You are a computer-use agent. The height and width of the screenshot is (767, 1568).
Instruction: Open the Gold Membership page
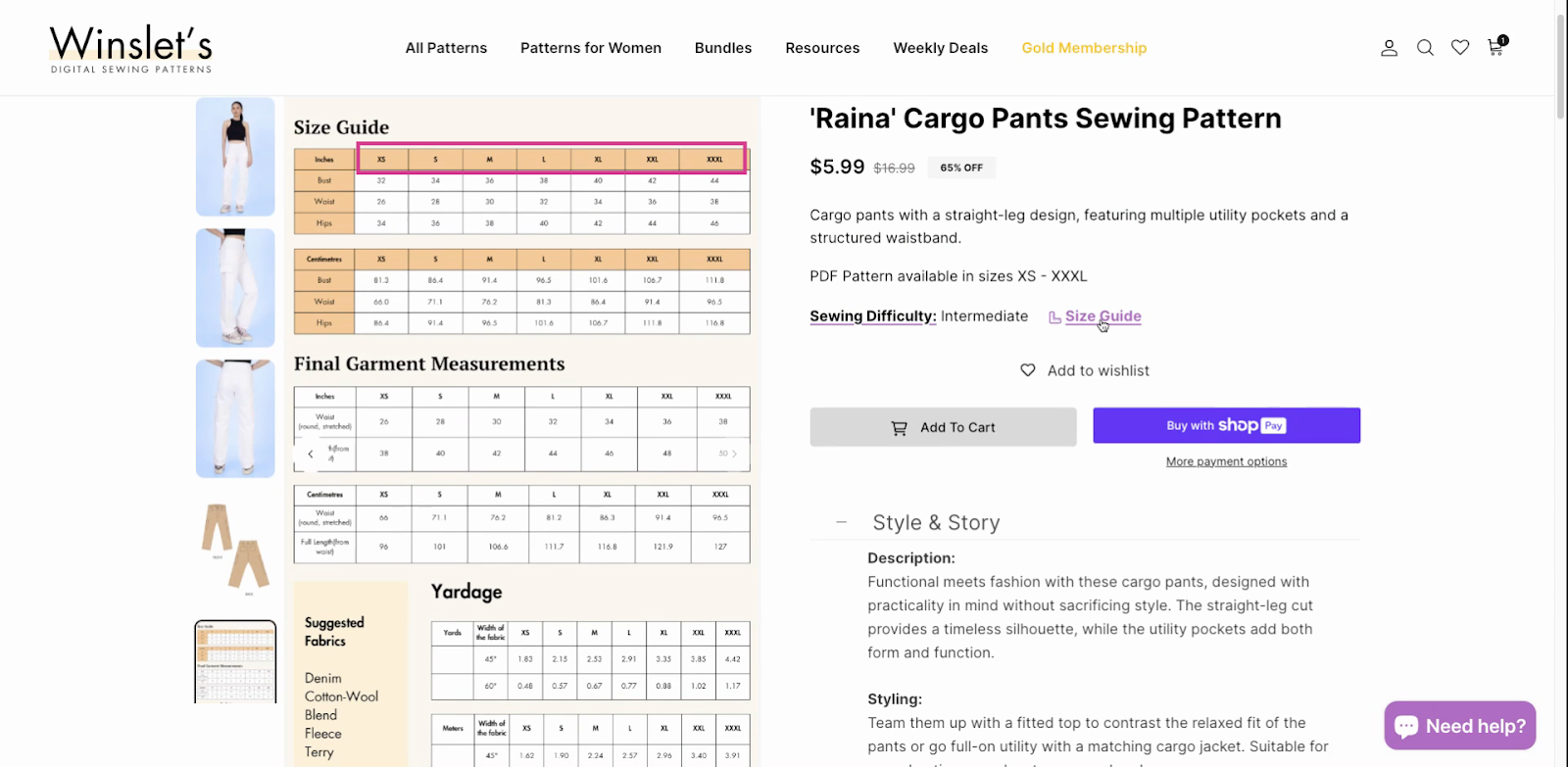coord(1084,48)
